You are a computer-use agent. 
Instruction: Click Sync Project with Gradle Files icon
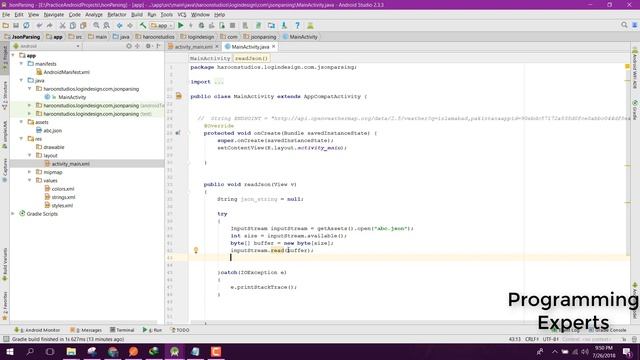click(258, 25)
